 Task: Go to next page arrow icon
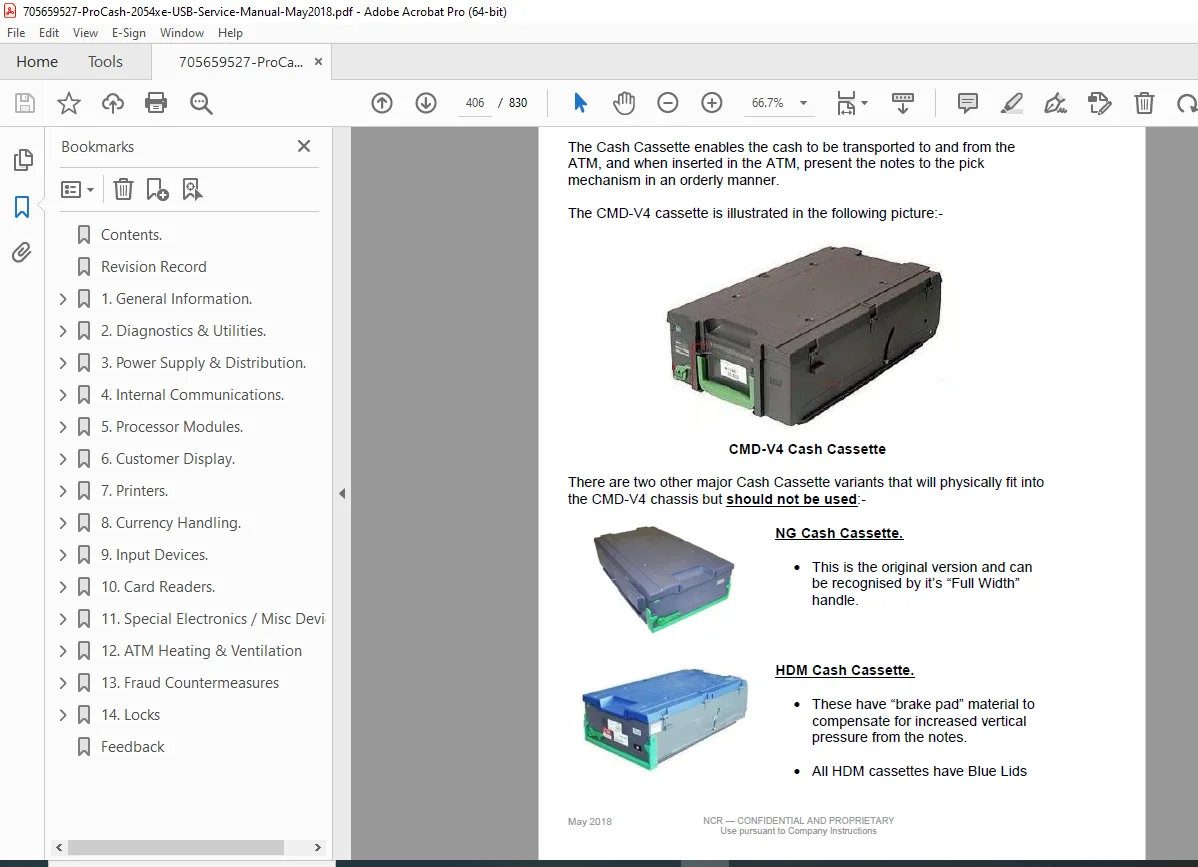tap(426, 102)
